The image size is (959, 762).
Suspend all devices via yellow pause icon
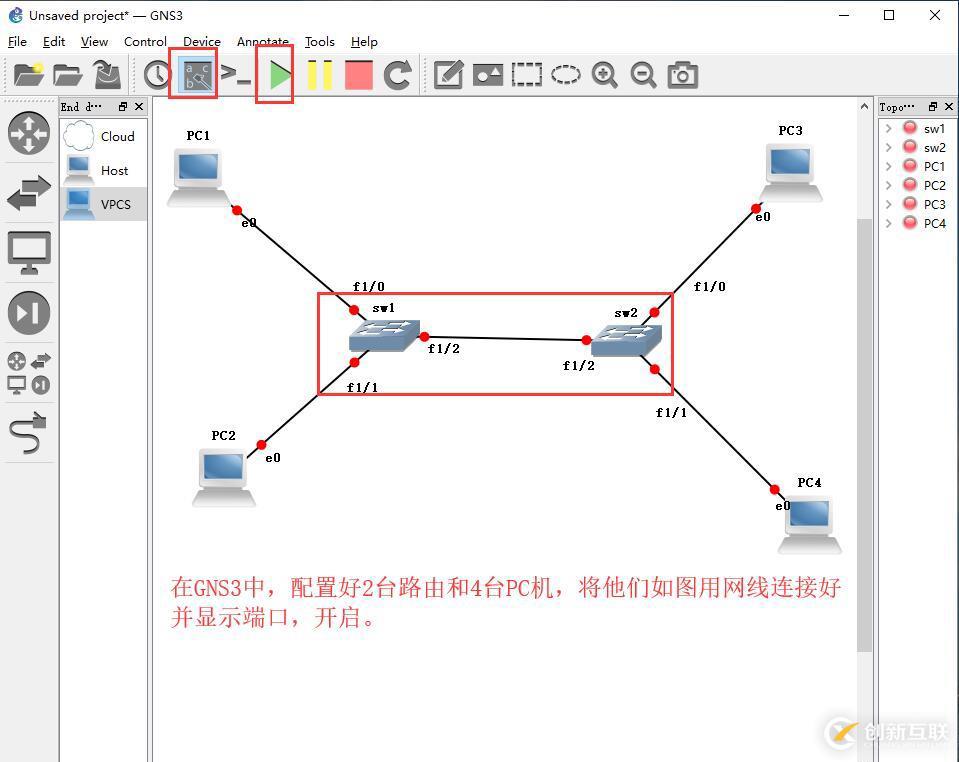[318, 74]
